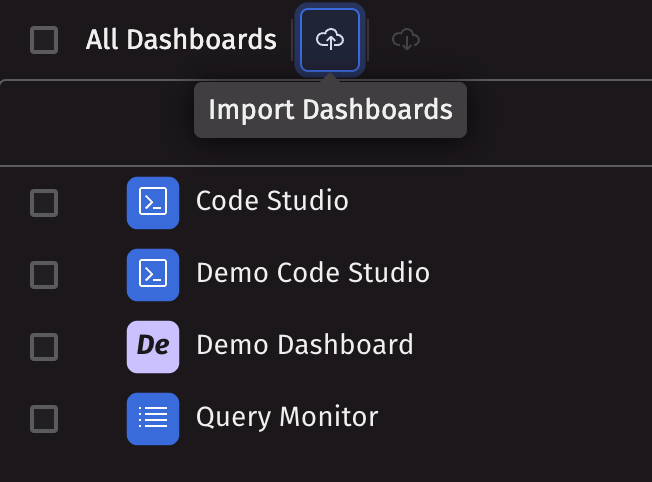
Task: Click the divider left of the import button
Action: 291,40
